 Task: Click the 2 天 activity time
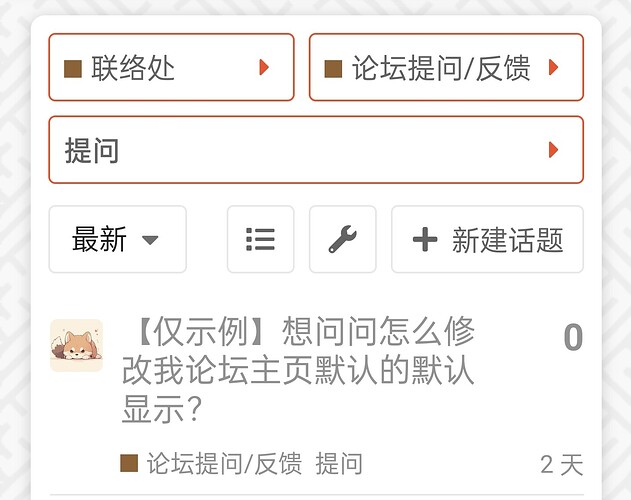click(562, 465)
